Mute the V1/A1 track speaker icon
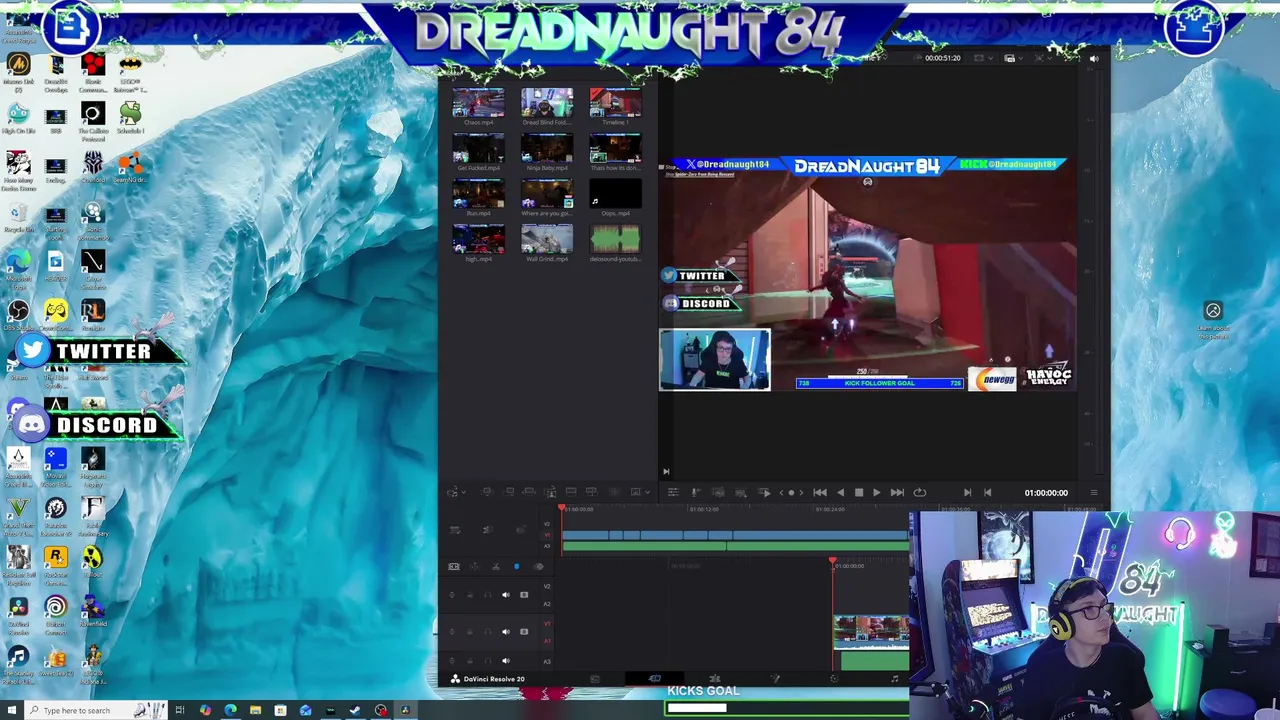The image size is (1280, 720). coord(505,631)
